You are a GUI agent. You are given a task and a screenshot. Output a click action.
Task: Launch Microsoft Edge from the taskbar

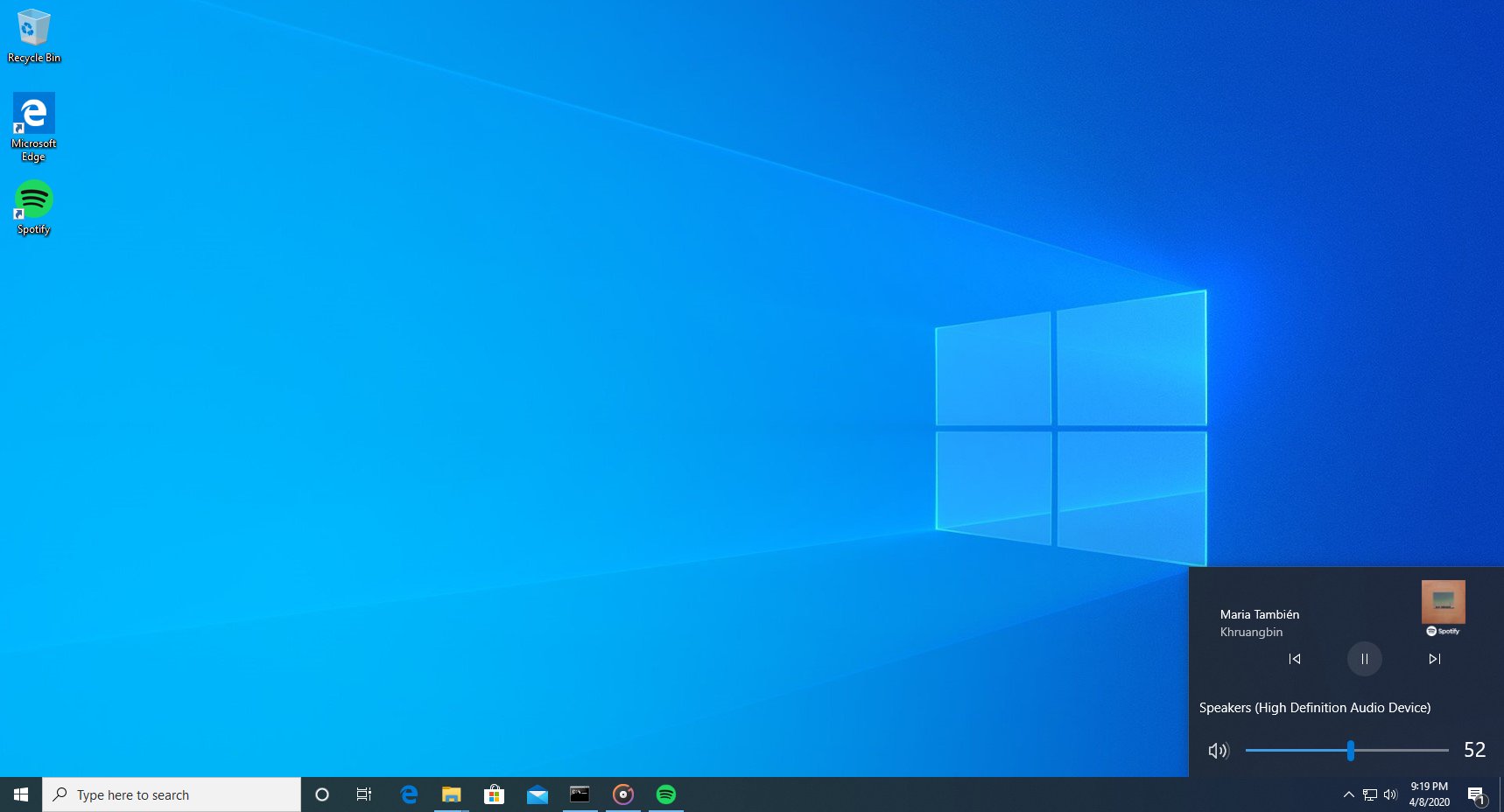[x=409, y=794]
